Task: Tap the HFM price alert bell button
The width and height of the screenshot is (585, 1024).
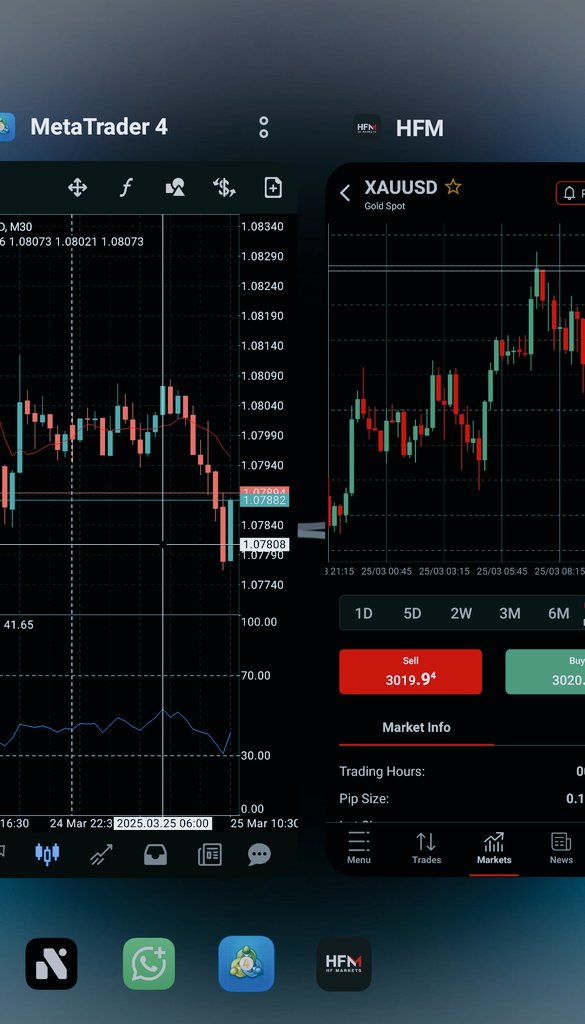Action: pos(570,194)
